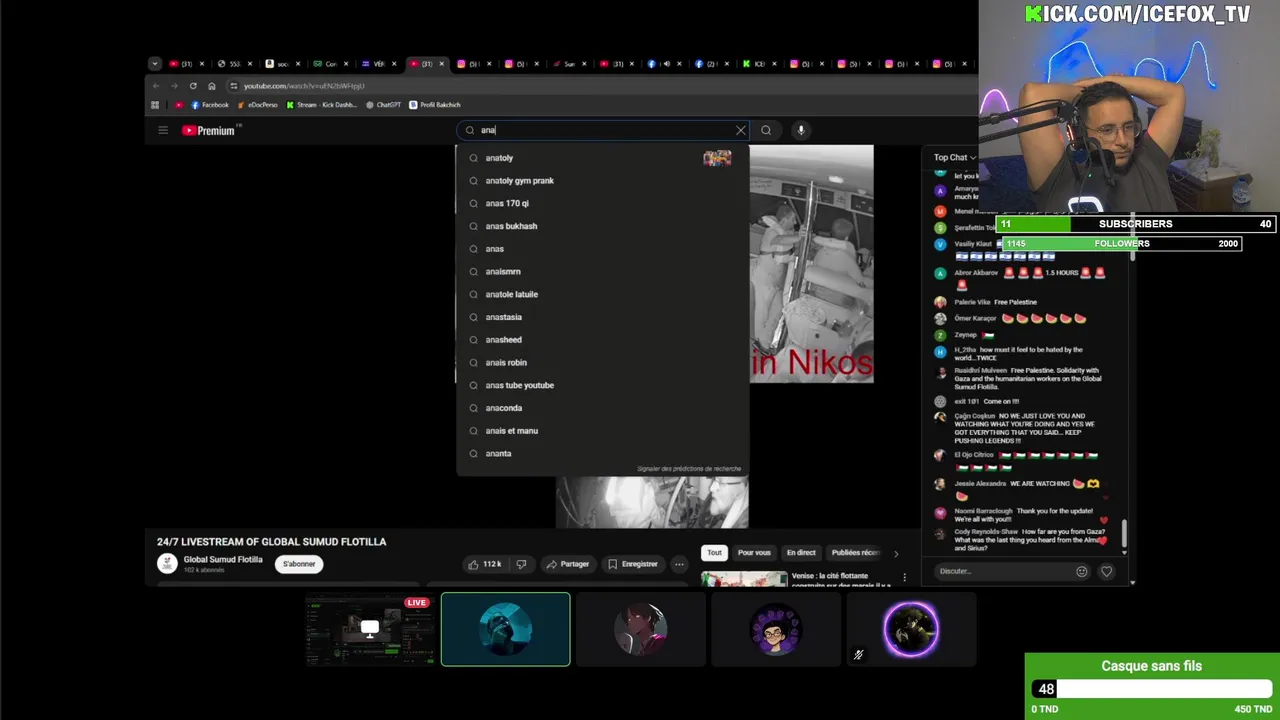The image size is (1280, 720).
Task: Choose the 'anaconda' suggestion
Action: 603,408
